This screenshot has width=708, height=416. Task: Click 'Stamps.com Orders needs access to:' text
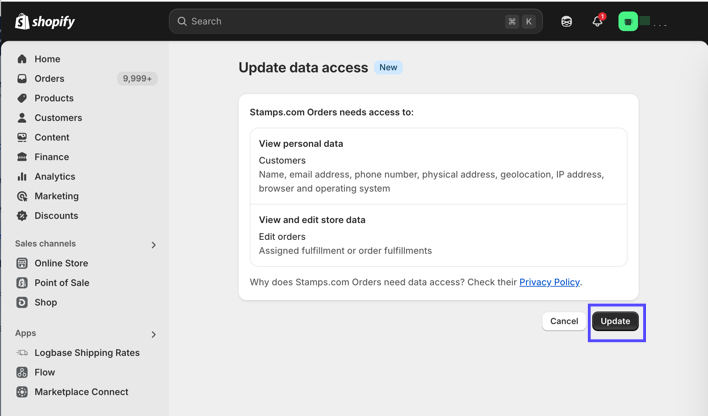(331, 112)
